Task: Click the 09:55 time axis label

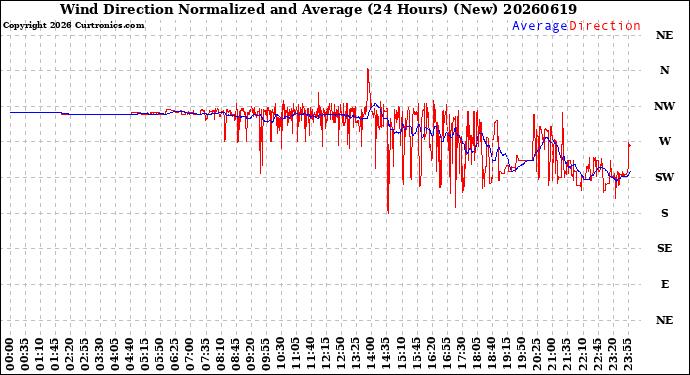Action: (265, 355)
